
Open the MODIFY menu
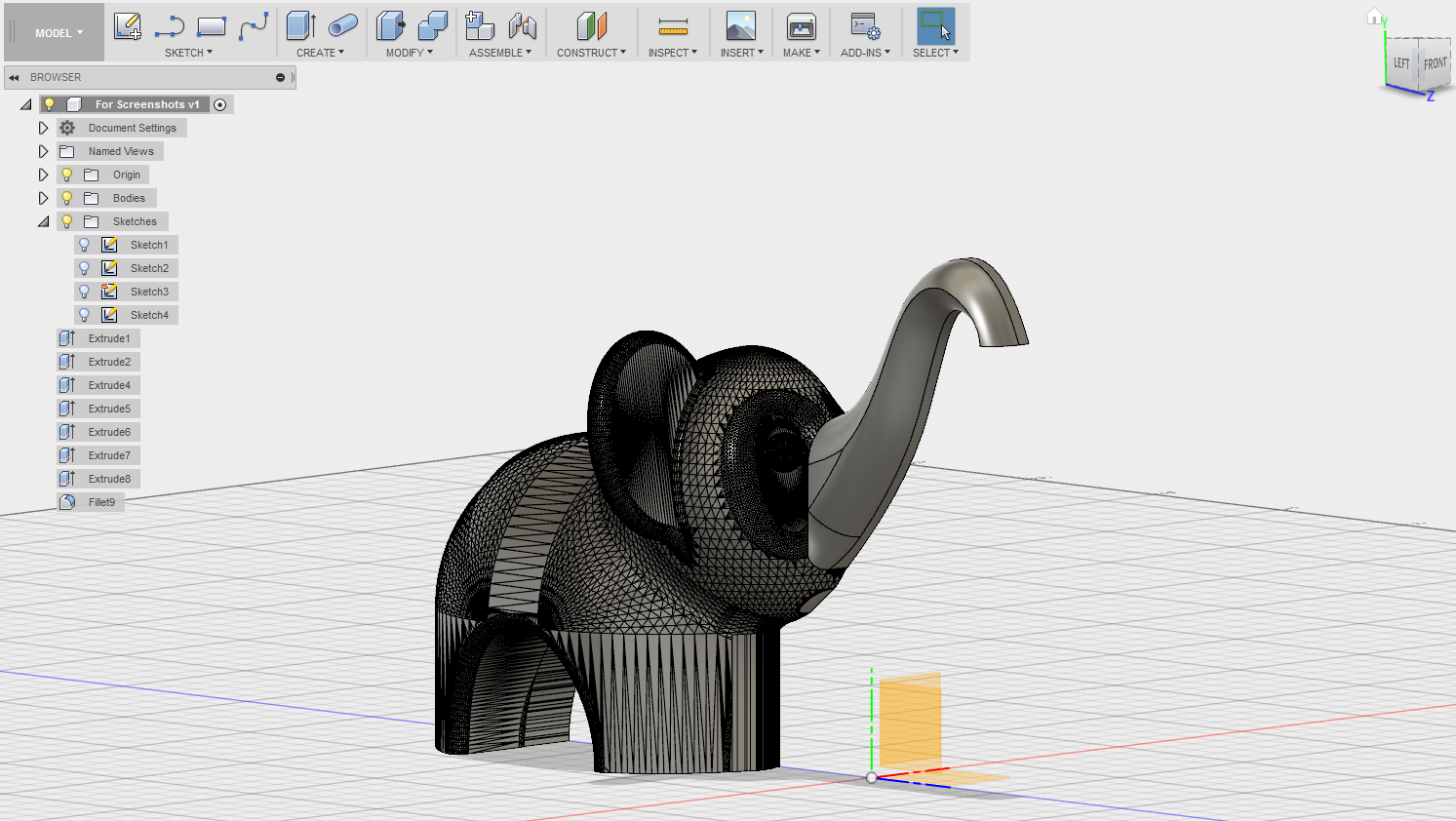point(409,53)
